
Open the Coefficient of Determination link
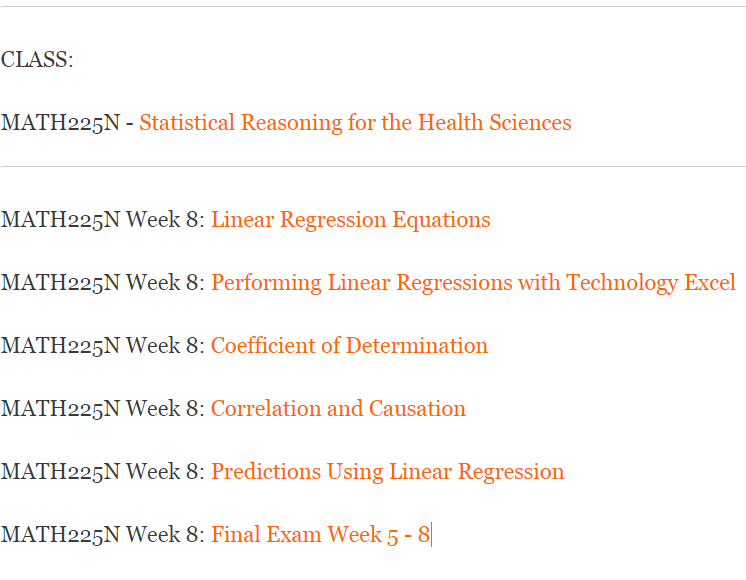tap(349, 346)
